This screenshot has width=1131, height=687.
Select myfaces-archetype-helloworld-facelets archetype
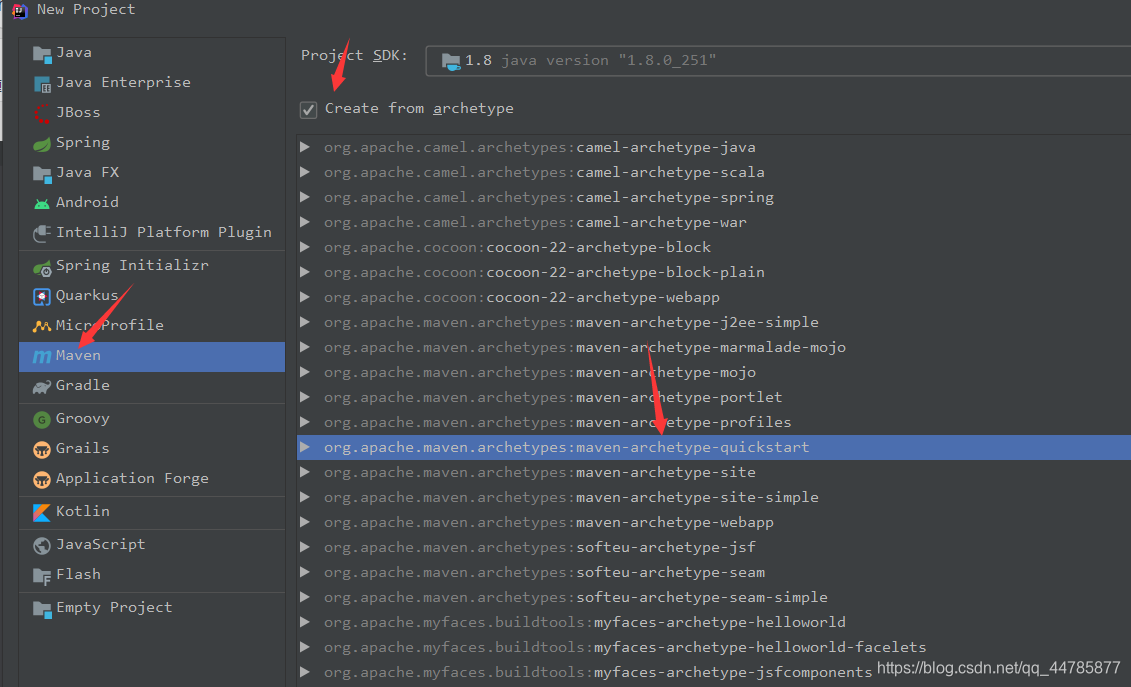[714, 647]
